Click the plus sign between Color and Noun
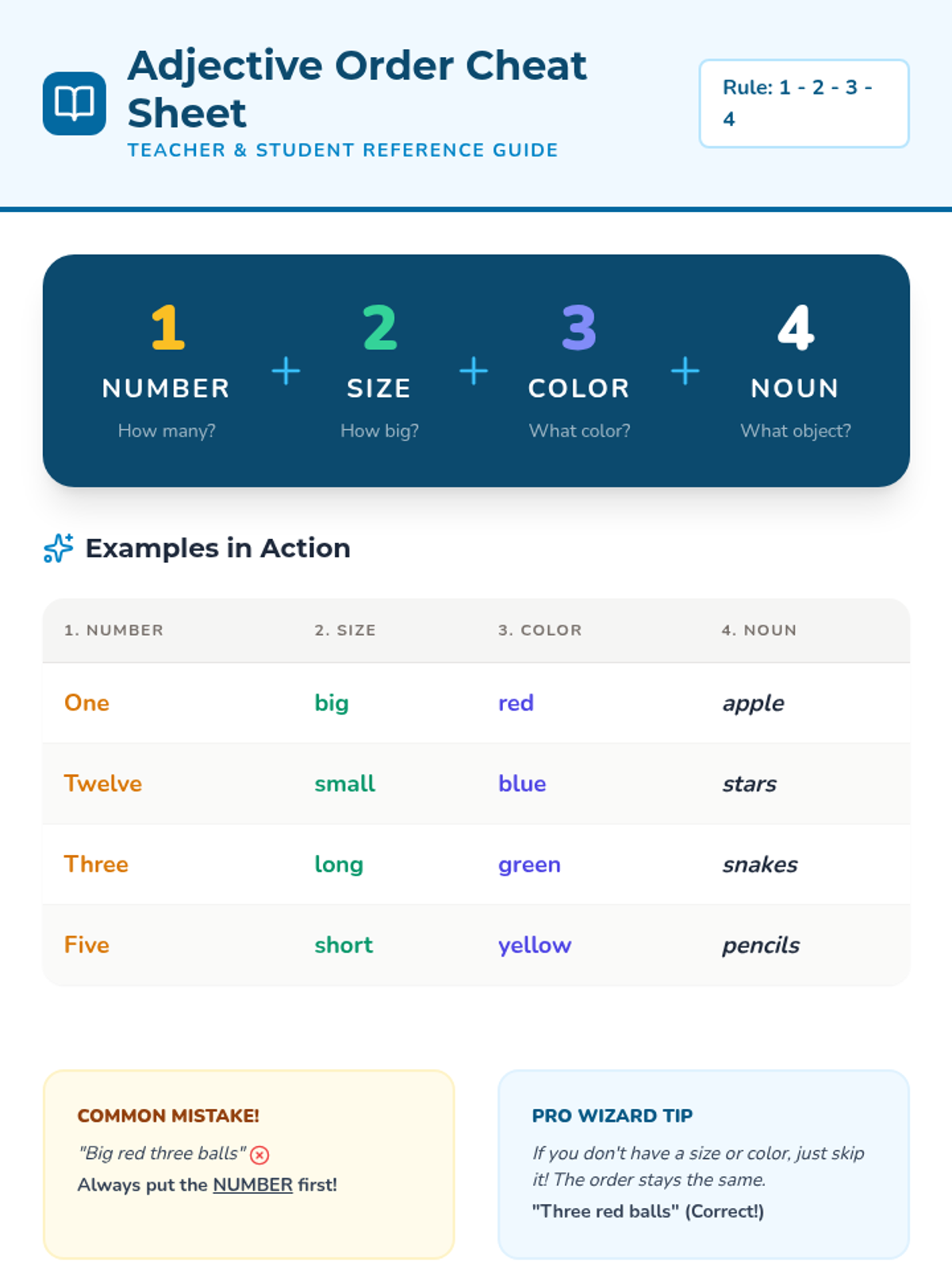Image resolution: width=952 pixels, height=1270 pixels. tap(685, 371)
